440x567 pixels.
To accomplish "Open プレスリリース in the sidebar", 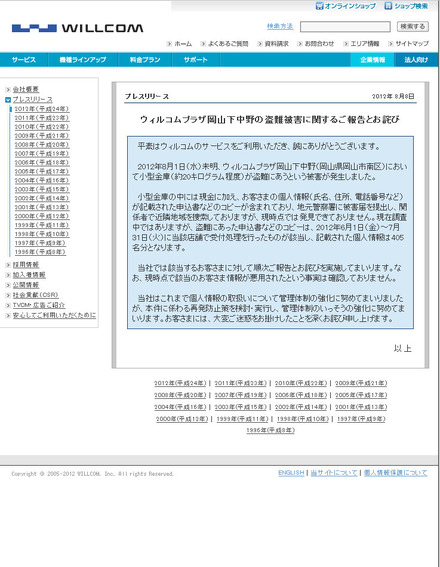I will pyautogui.click(x=33, y=99).
